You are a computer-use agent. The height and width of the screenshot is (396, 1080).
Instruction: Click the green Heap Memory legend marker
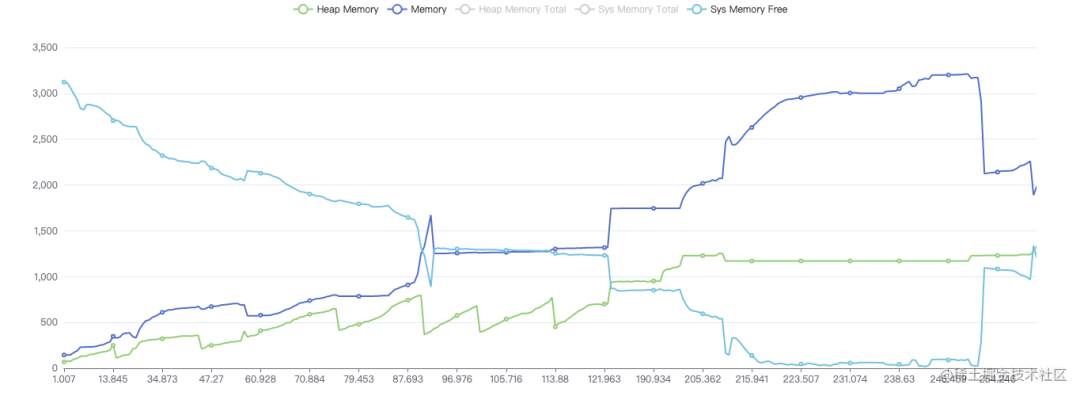click(x=301, y=10)
